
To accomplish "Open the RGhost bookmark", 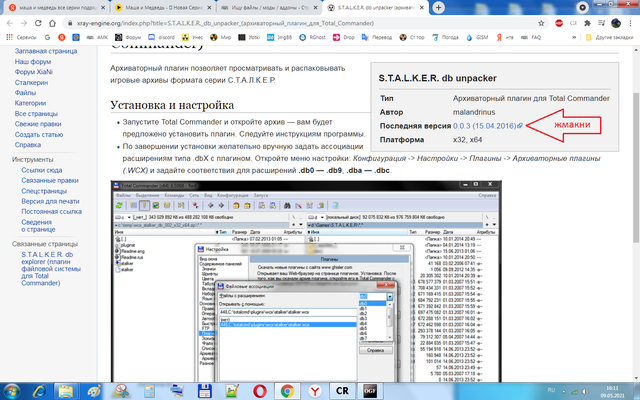I will click(312, 37).
